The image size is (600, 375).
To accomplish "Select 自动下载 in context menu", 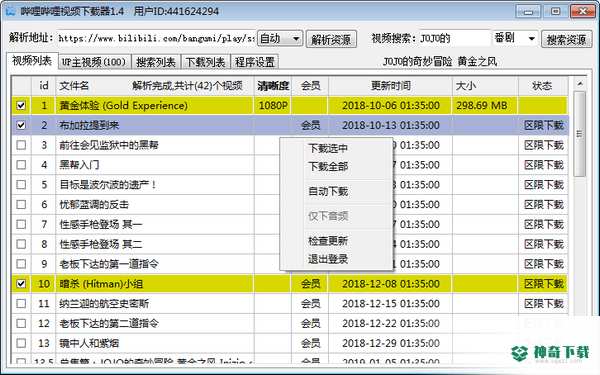I will 328,191.
